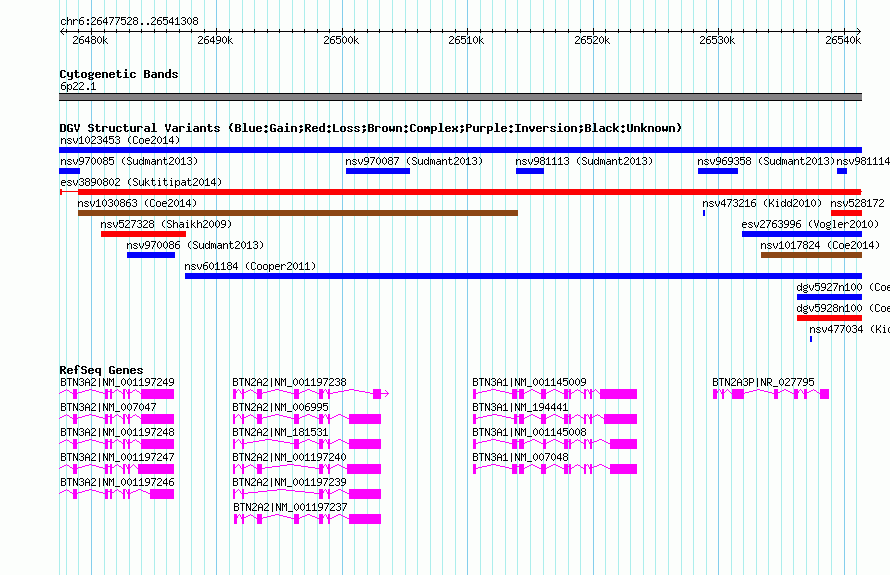Open BTN3A2|NM_007047 gene transcript
890x575 pixels.
[x=117, y=419]
